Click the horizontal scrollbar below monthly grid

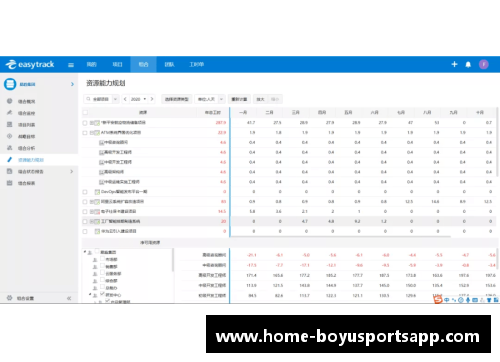click(340, 237)
